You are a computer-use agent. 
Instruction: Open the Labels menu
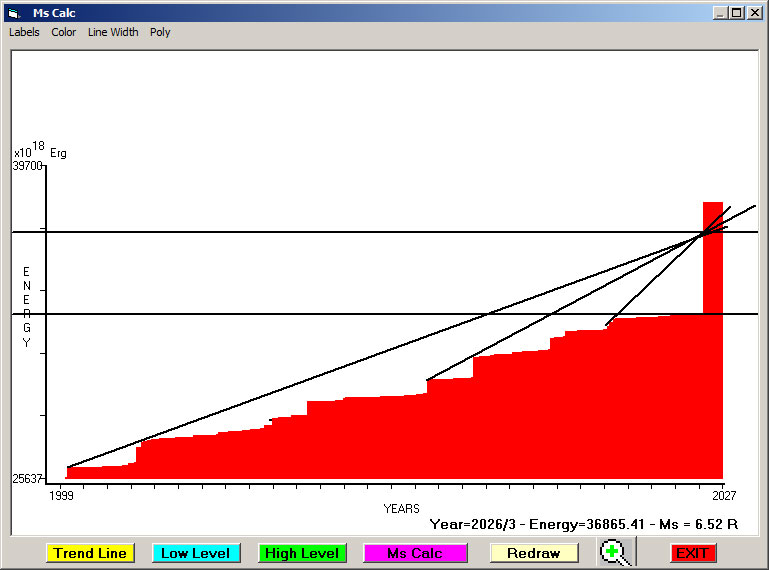(24, 32)
